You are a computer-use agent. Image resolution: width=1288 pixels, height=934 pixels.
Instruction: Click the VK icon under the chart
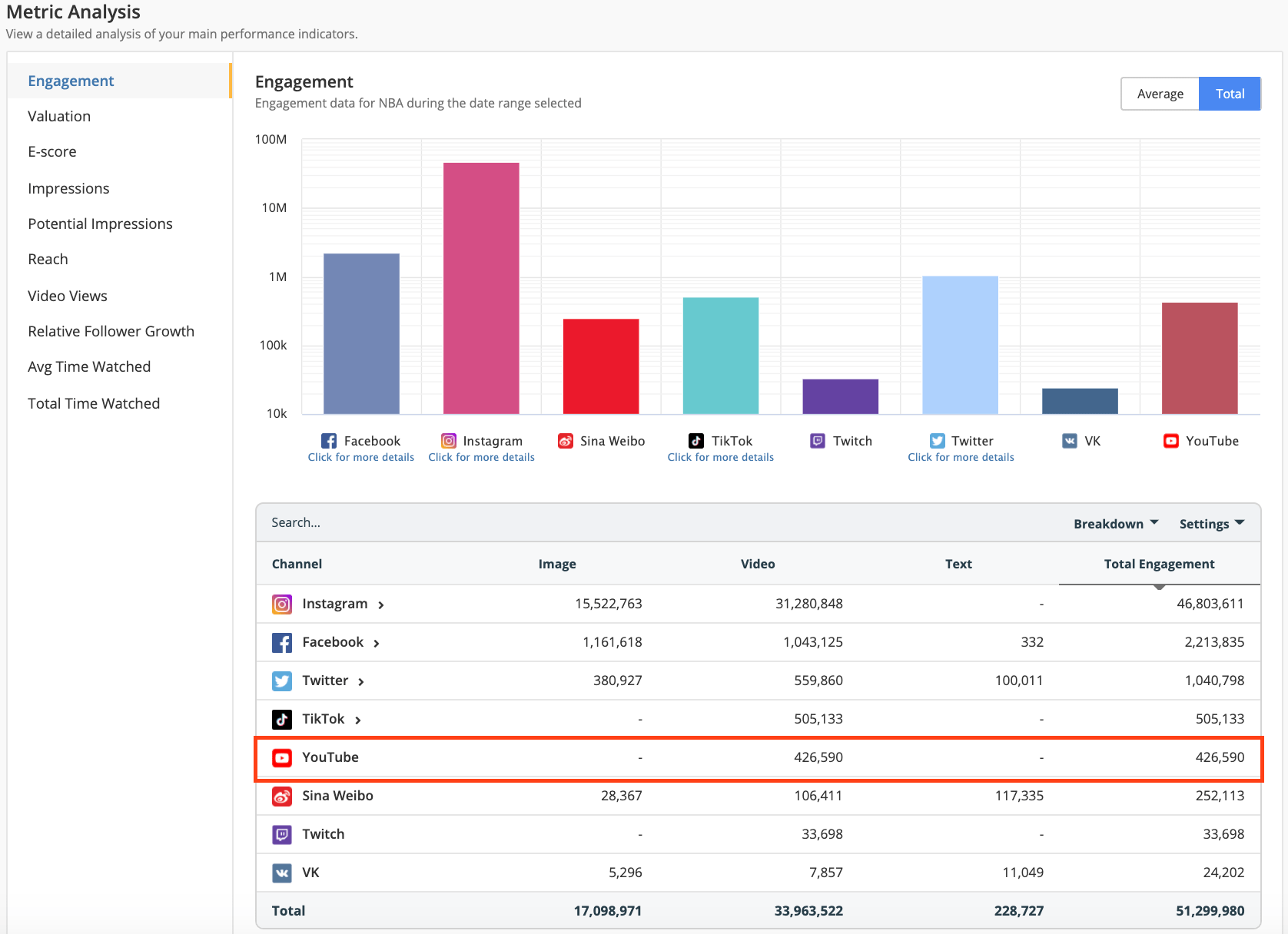pos(1070,441)
